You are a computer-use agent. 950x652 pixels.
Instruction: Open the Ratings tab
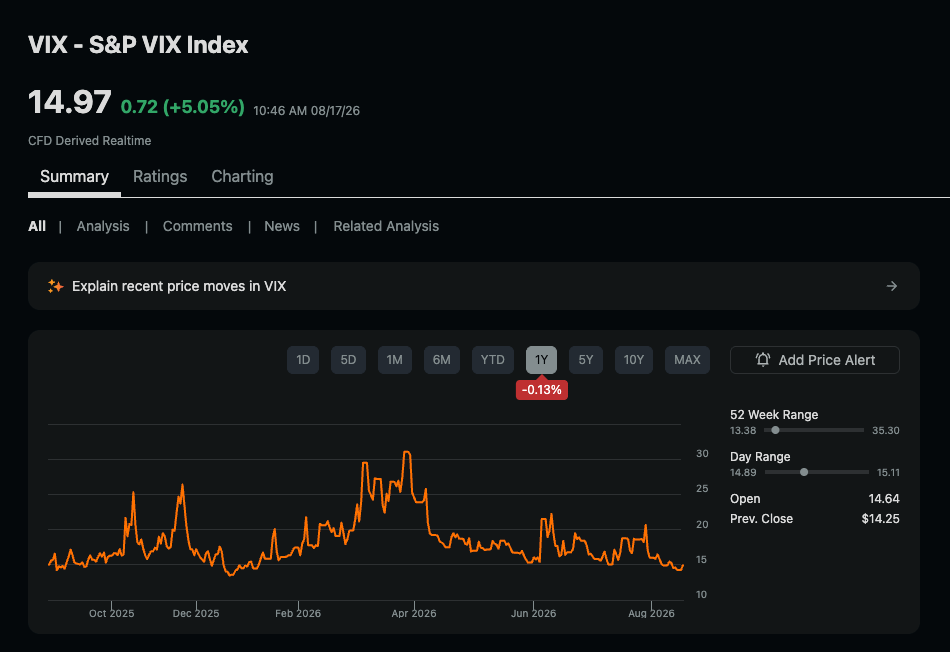tap(160, 176)
